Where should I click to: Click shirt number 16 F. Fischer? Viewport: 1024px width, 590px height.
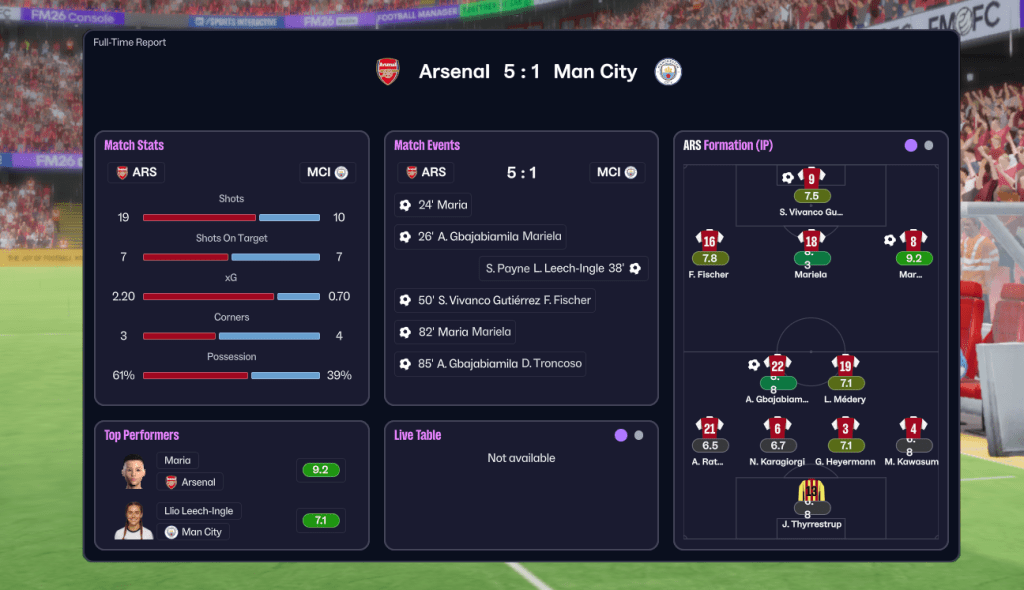coord(709,240)
